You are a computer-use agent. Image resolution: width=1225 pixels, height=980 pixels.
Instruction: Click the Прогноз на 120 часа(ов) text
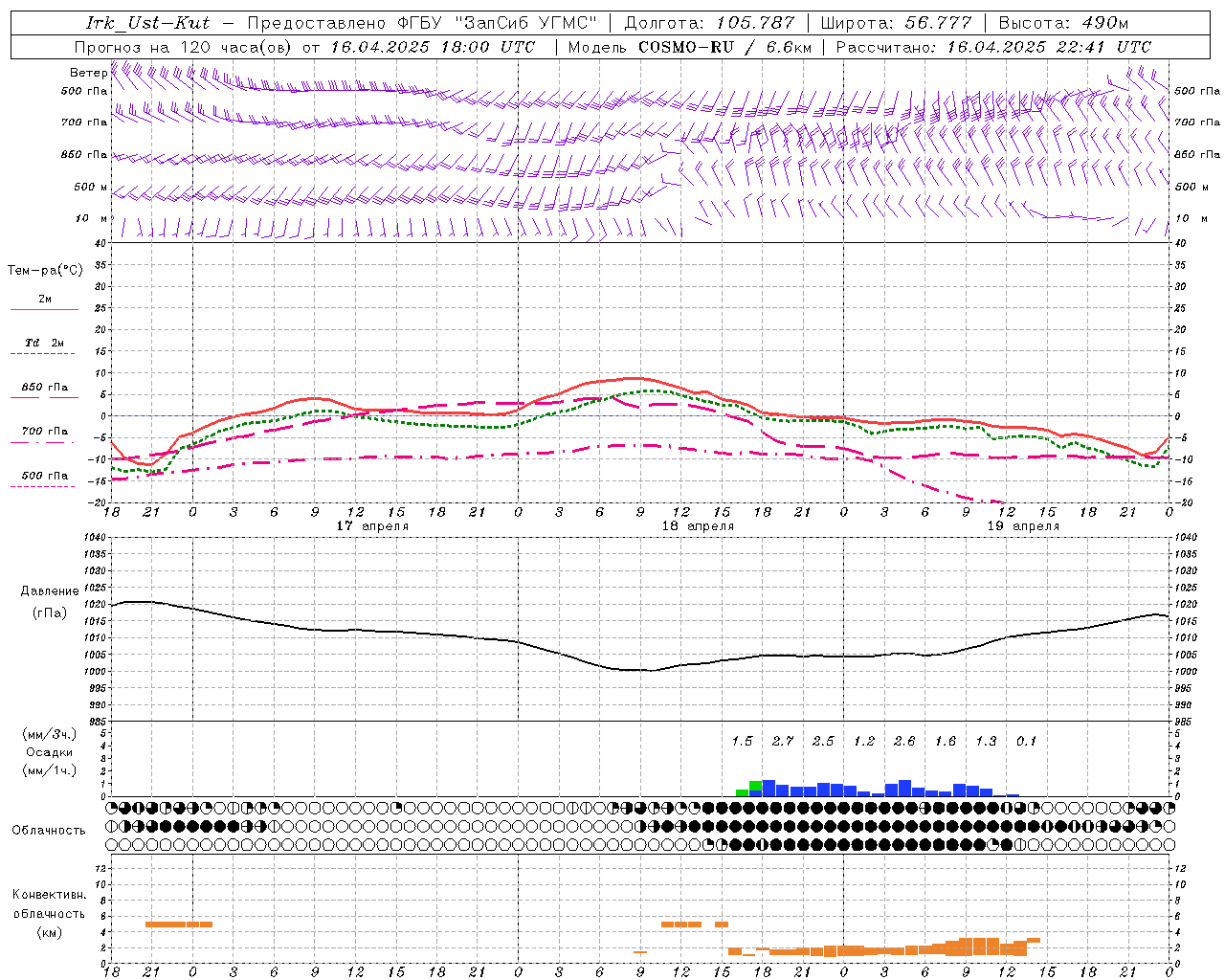pyautogui.click(x=184, y=47)
